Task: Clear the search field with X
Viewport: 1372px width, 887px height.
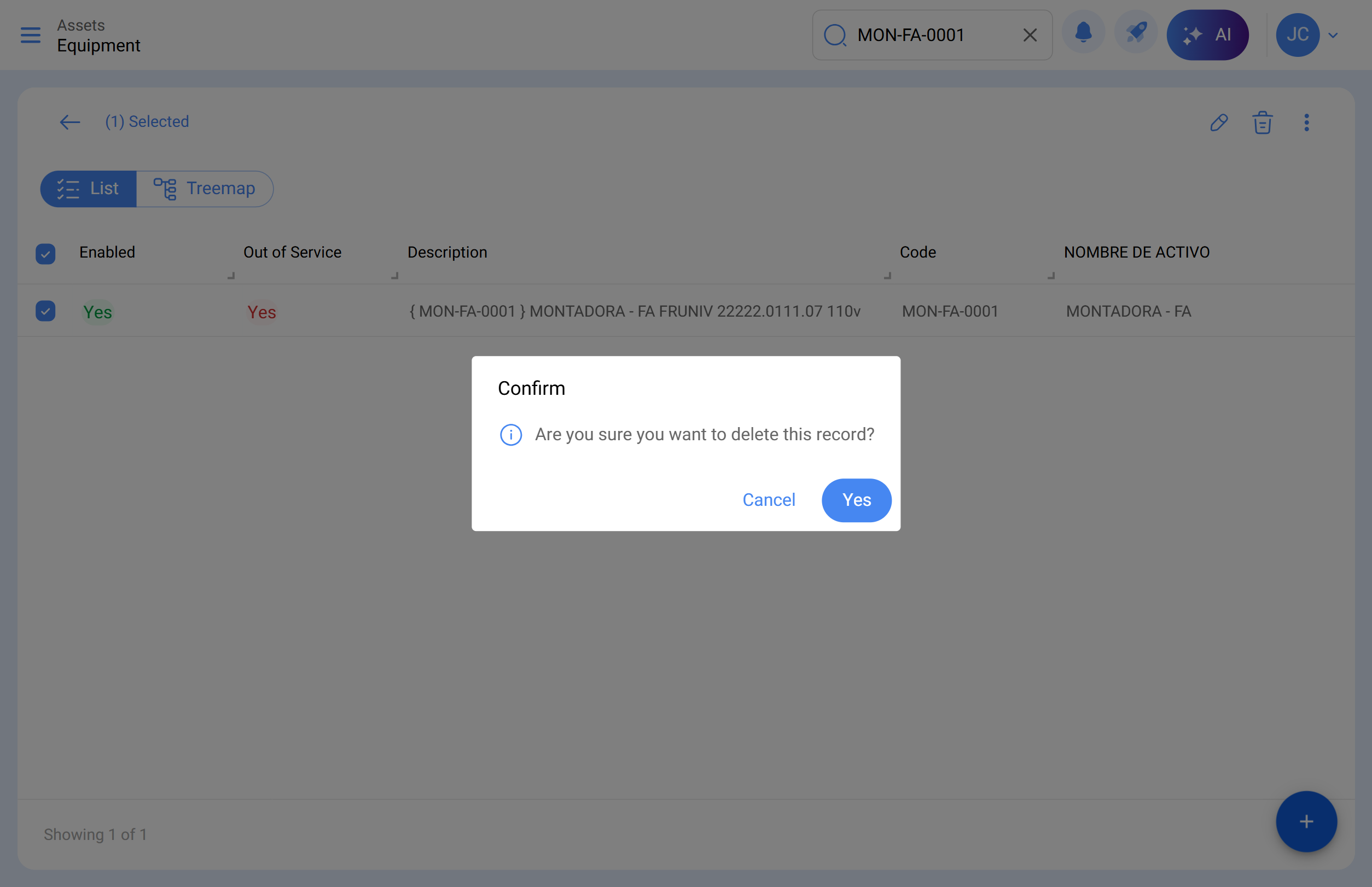Action: pos(1030,35)
